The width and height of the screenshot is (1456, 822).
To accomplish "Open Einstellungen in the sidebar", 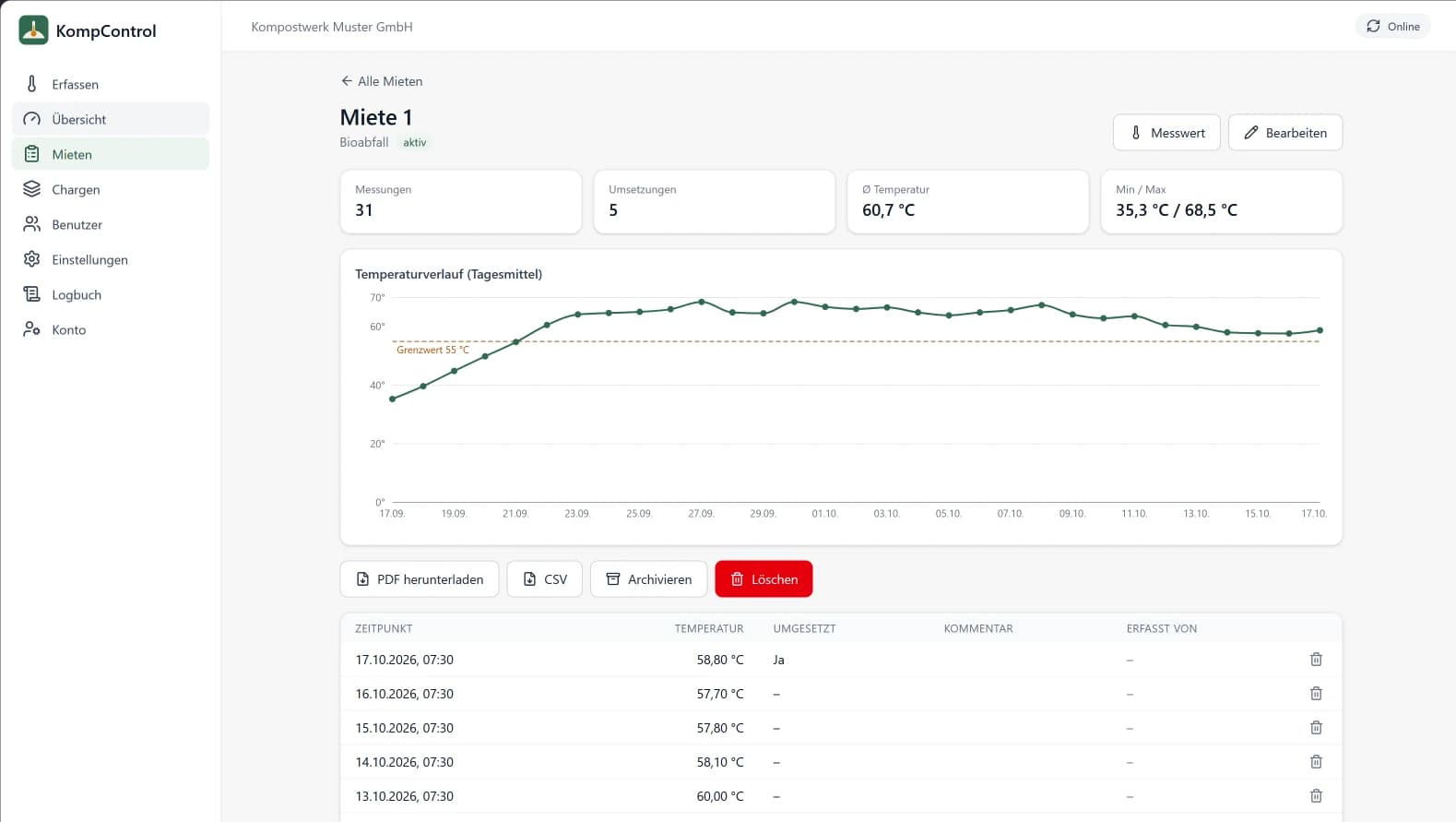I will click(x=111, y=259).
